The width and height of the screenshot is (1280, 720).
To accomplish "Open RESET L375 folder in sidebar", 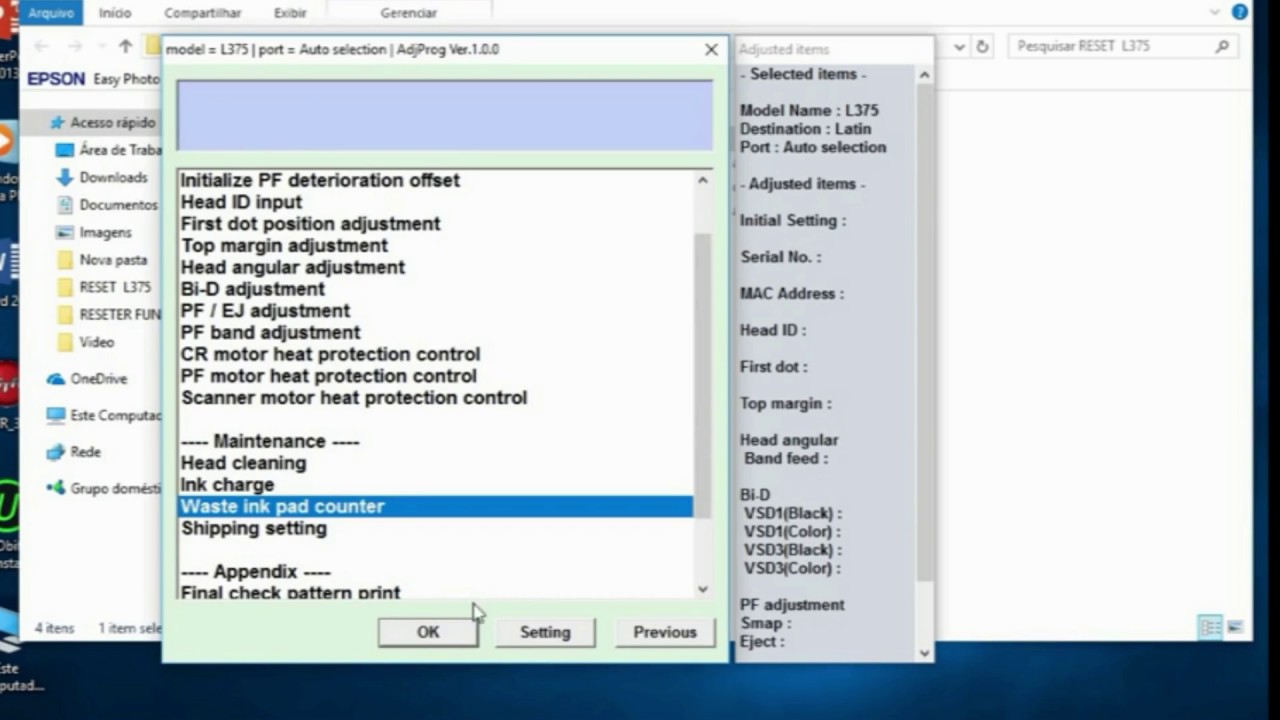I will (104, 287).
